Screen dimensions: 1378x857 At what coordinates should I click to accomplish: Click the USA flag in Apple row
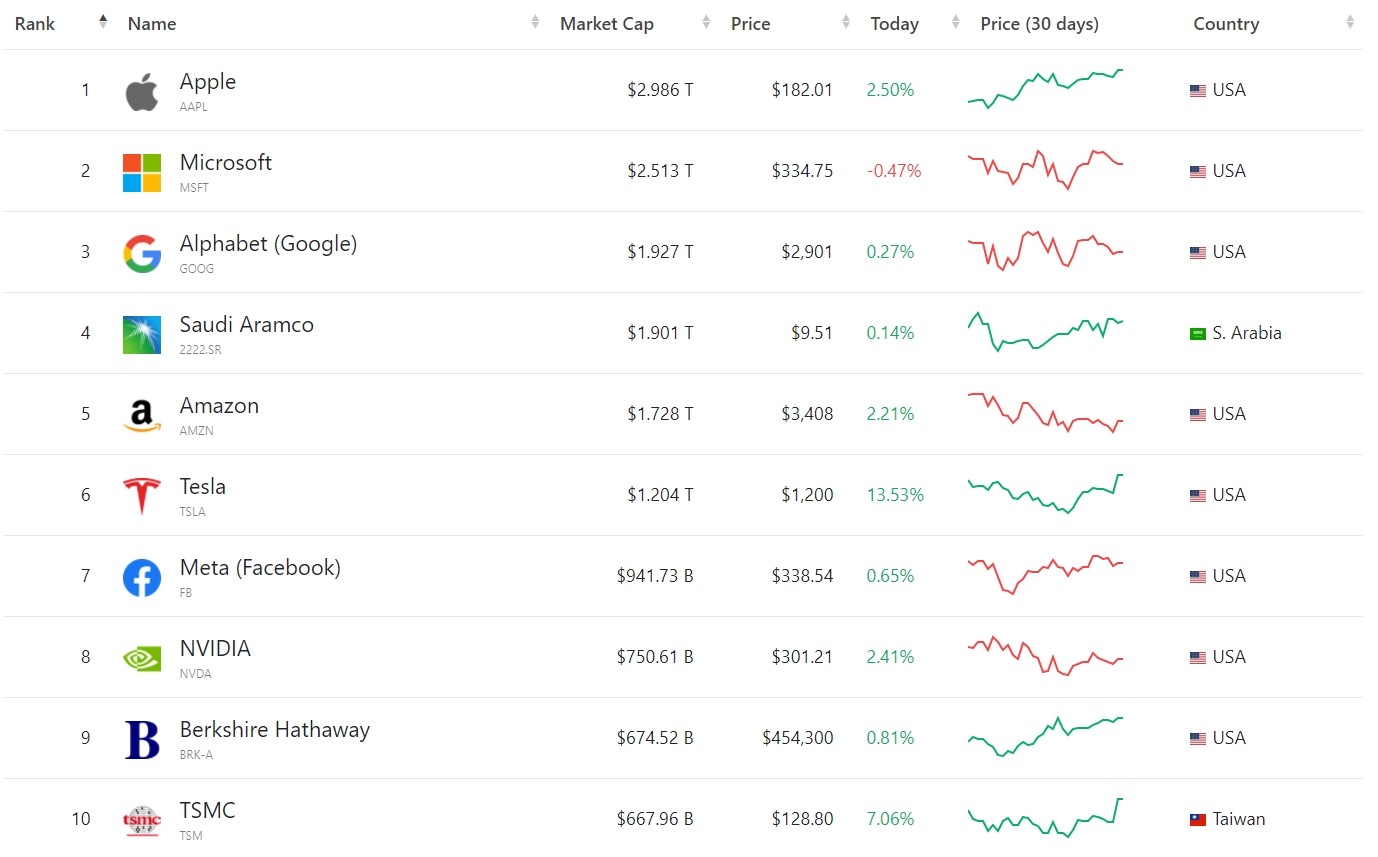[x=1198, y=91]
